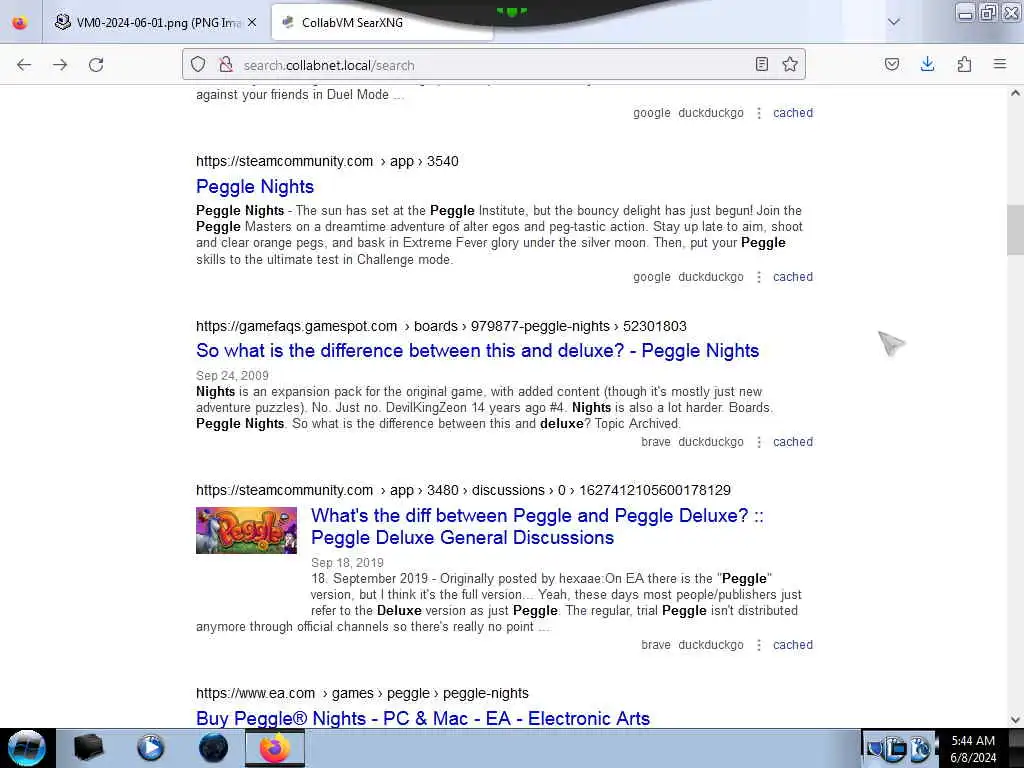
Task: Go back using the browser back arrow
Action: pyautogui.click(x=24, y=65)
